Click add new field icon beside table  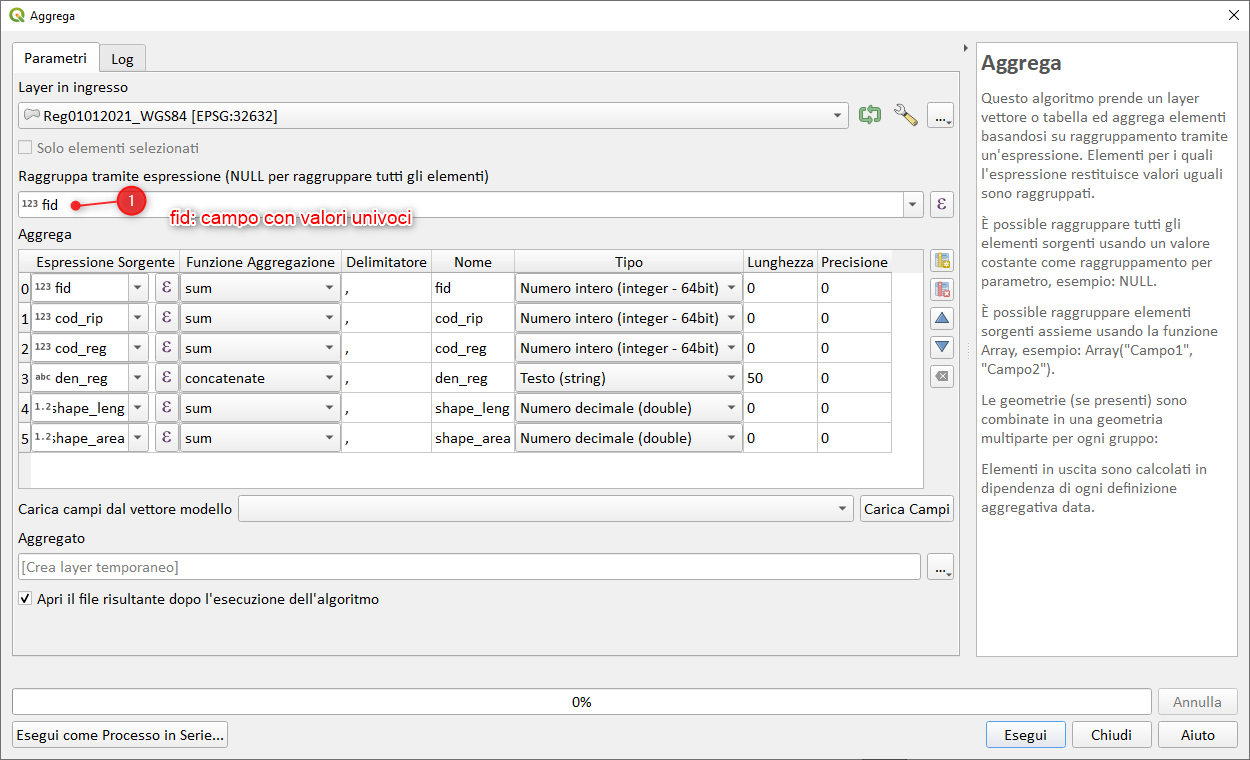click(x=941, y=262)
